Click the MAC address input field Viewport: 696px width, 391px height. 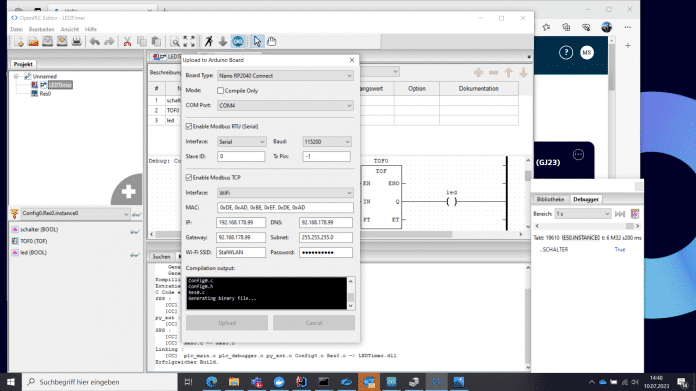tap(285, 208)
